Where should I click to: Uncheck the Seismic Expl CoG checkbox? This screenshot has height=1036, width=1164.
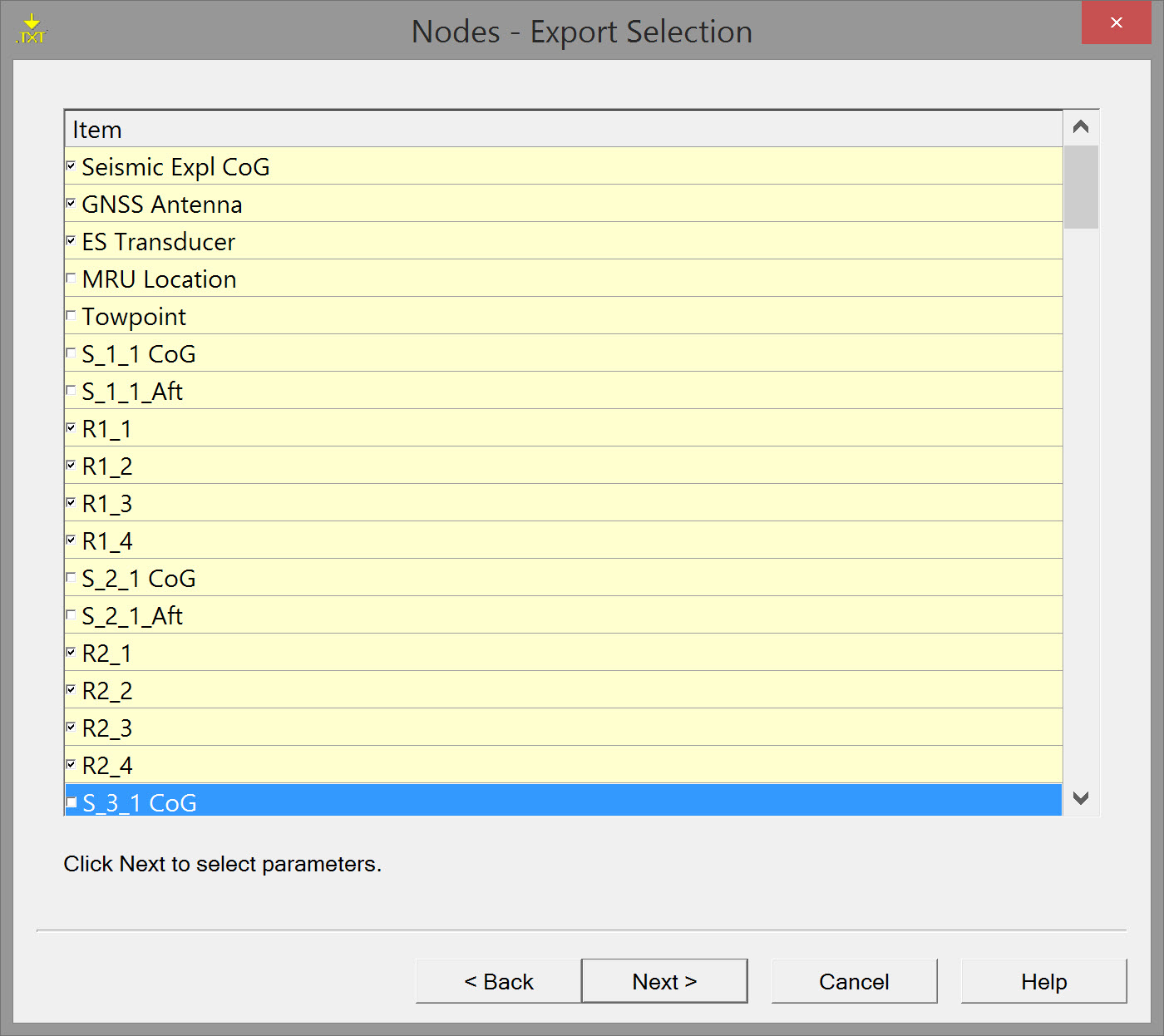(x=71, y=166)
